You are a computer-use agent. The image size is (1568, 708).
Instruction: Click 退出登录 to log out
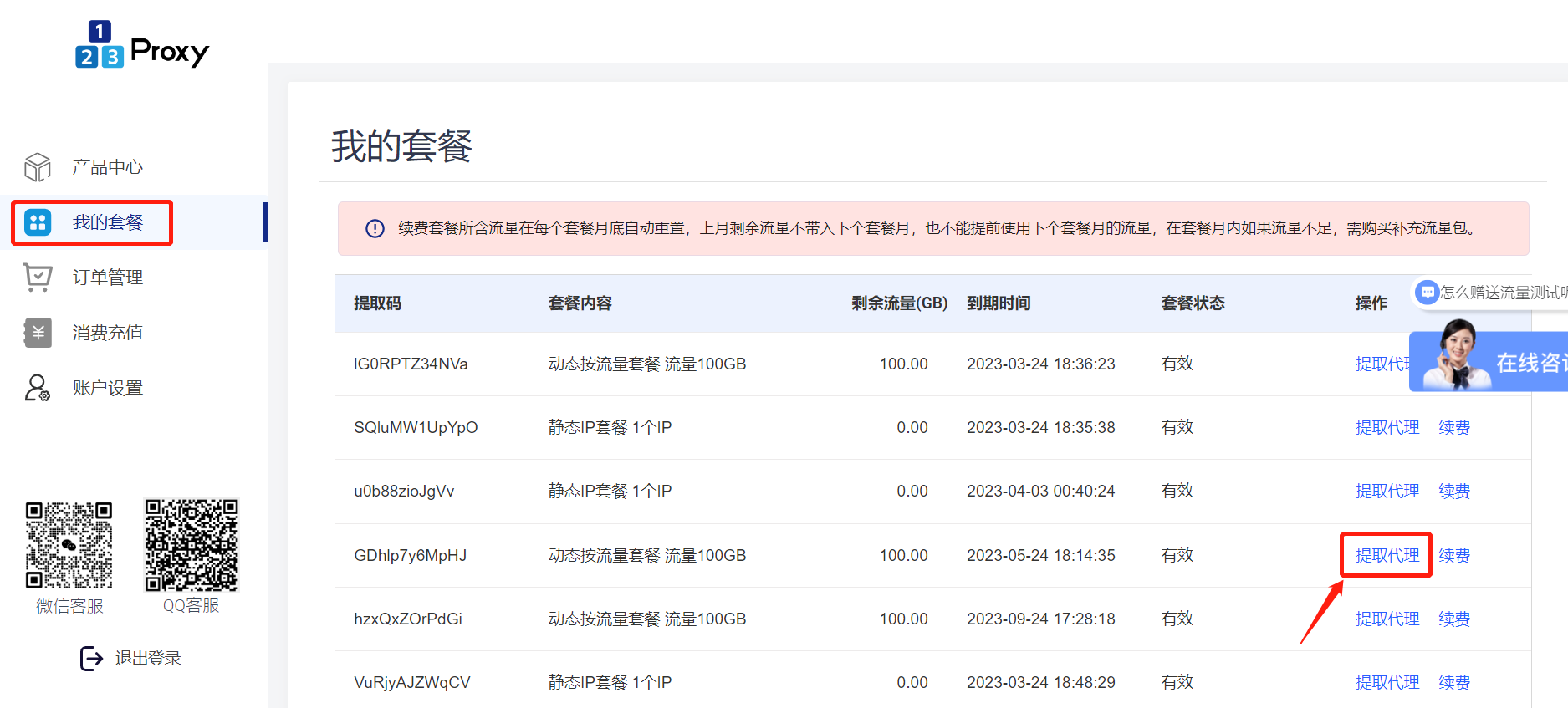point(147,659)
